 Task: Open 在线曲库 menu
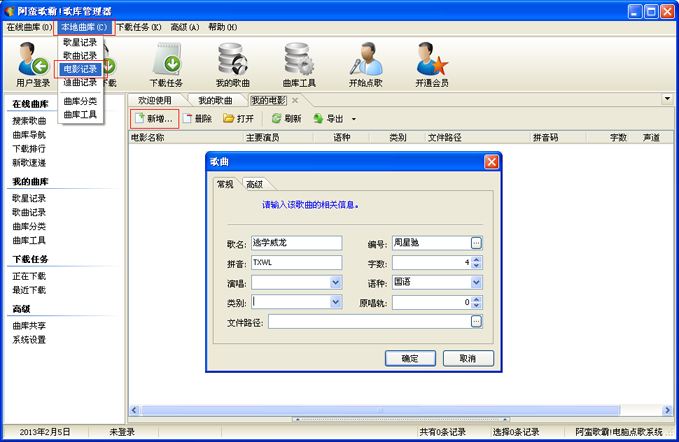tap(29, 27)
